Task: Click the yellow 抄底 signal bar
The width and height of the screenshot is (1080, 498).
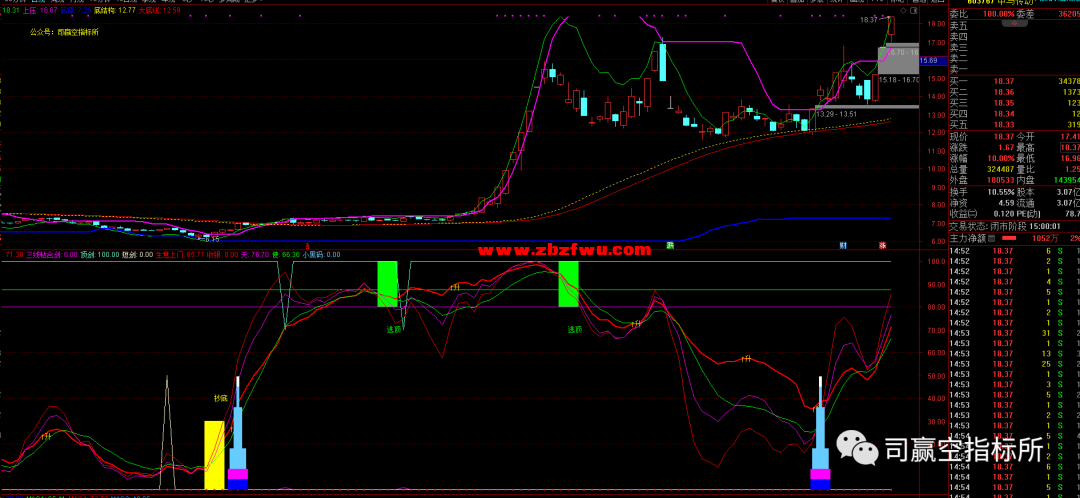Action: (x=214, y=455)
